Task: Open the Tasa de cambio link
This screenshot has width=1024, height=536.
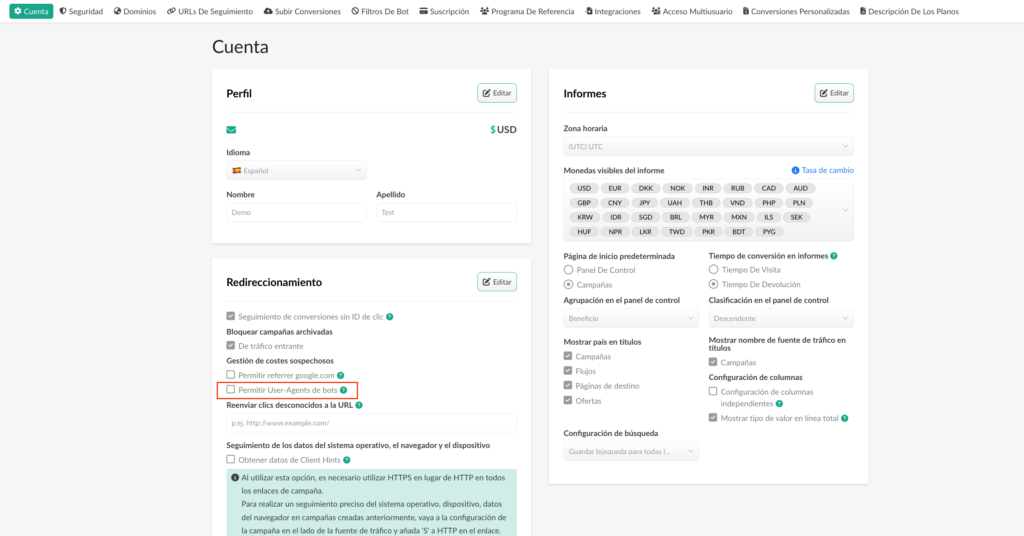Action: click(827, 170)
